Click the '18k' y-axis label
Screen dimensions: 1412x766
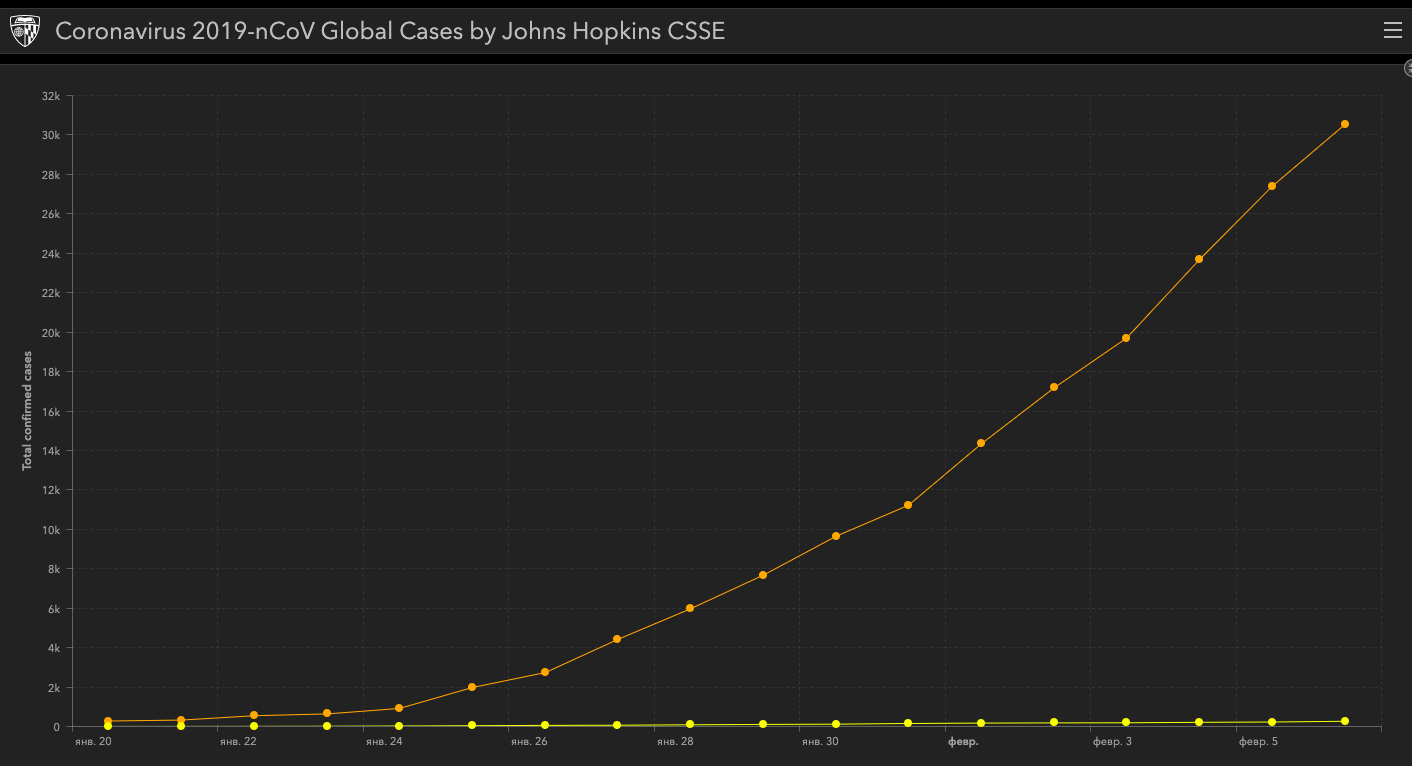(52, 372)
